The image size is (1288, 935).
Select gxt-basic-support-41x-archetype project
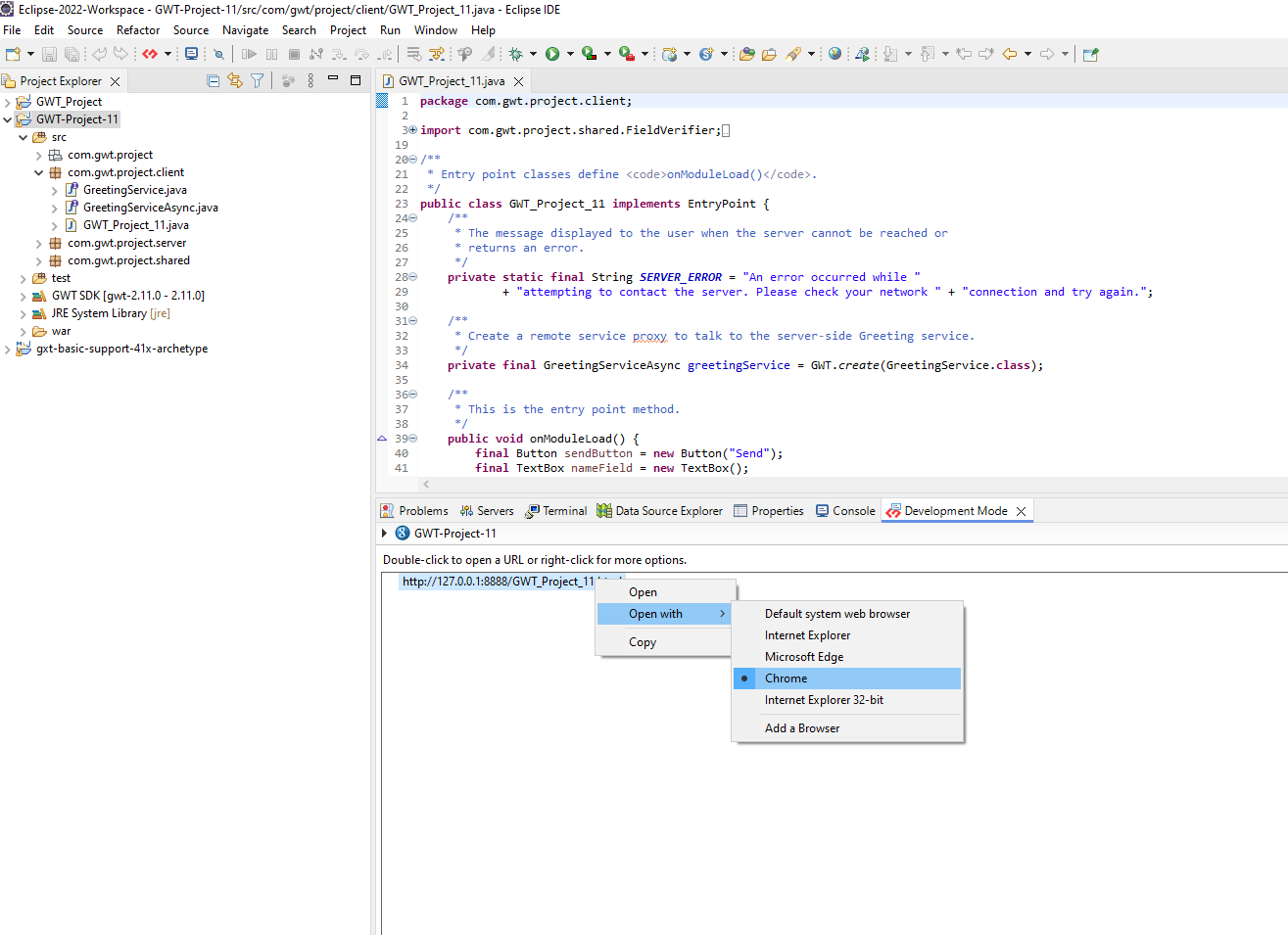pos(121,349)
